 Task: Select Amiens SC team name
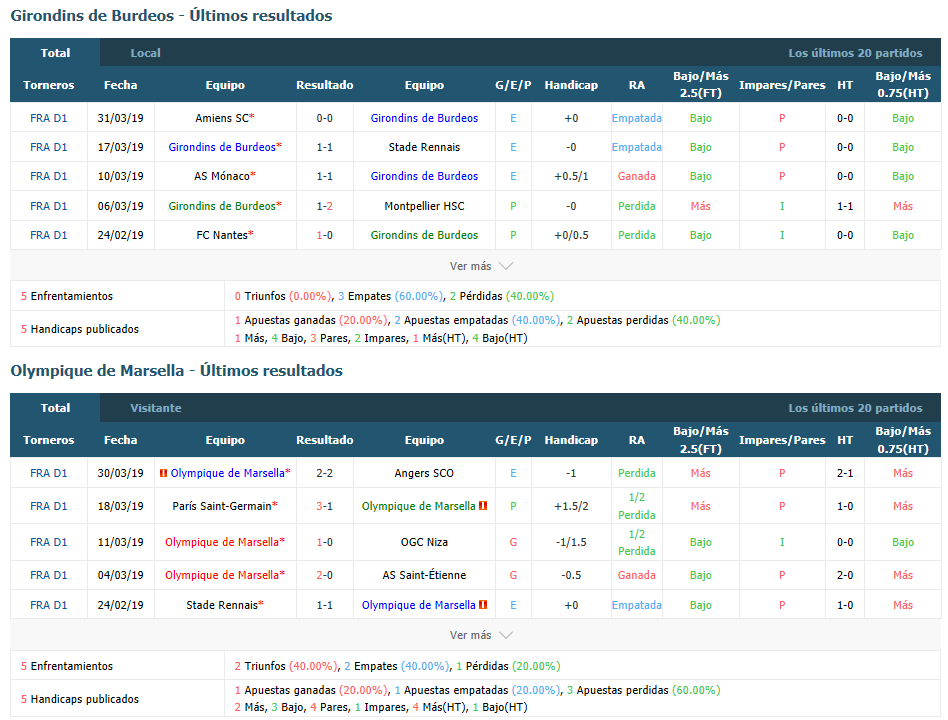click(x=222, y=118)
